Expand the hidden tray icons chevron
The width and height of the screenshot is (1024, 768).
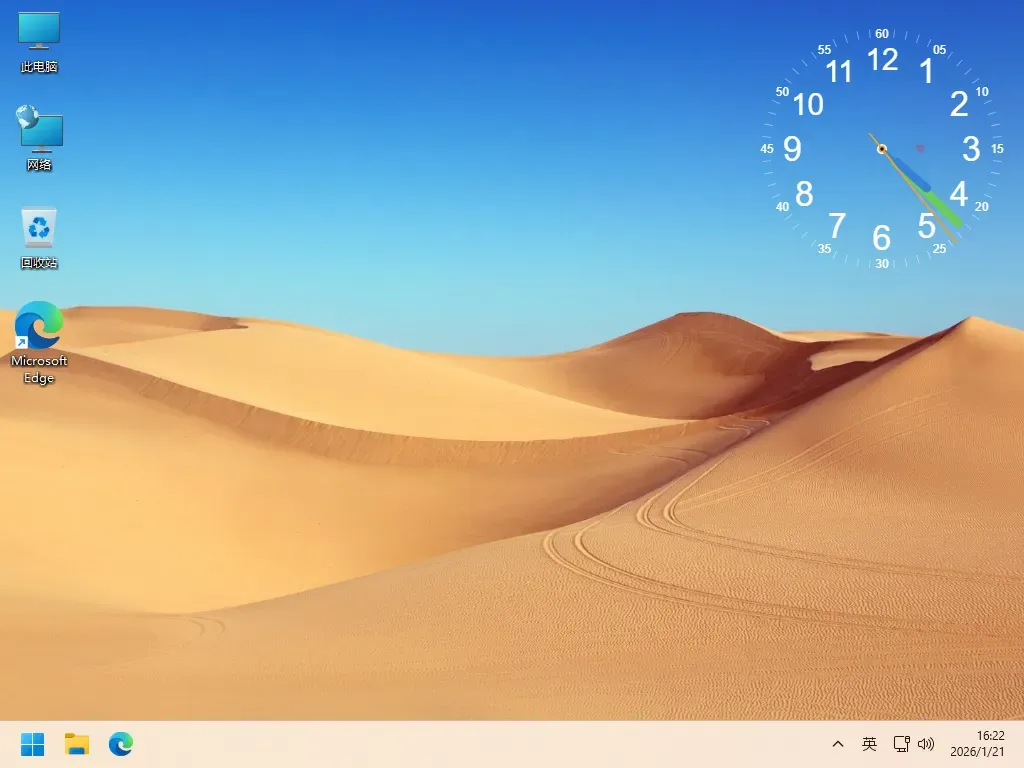(x=838, y=744)
